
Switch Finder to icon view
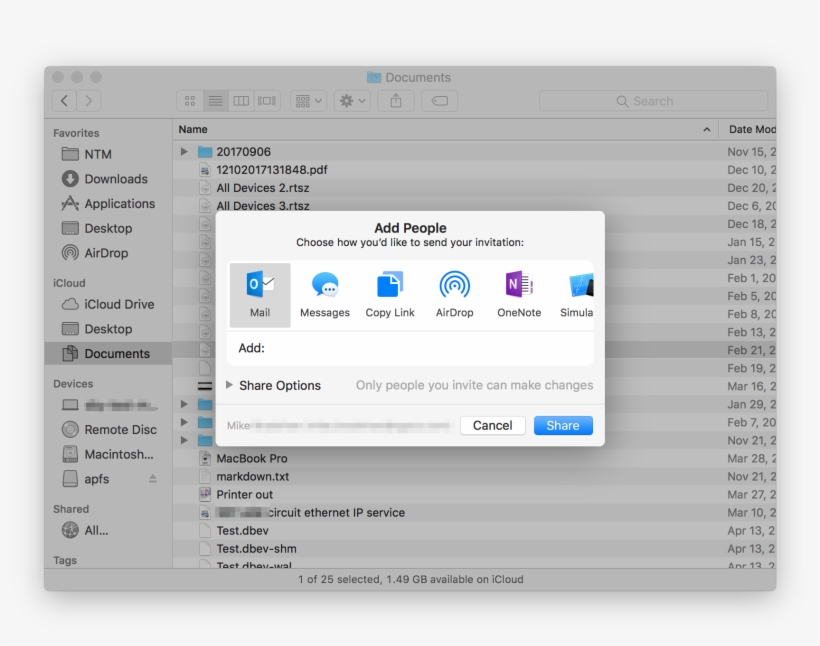[190, 100]
